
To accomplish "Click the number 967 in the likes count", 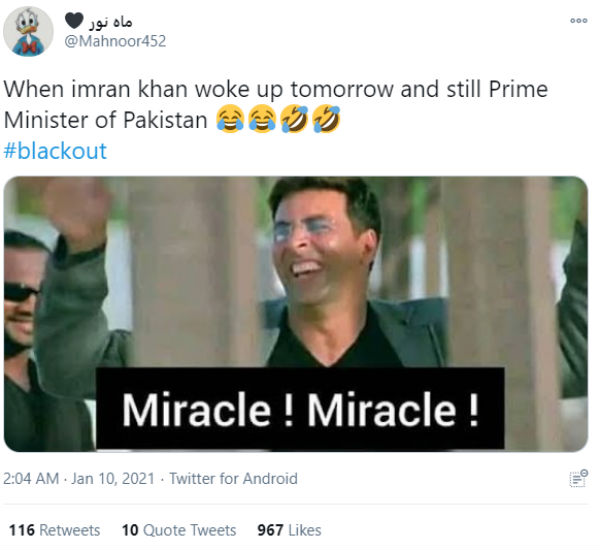I will tap(270, 530).
